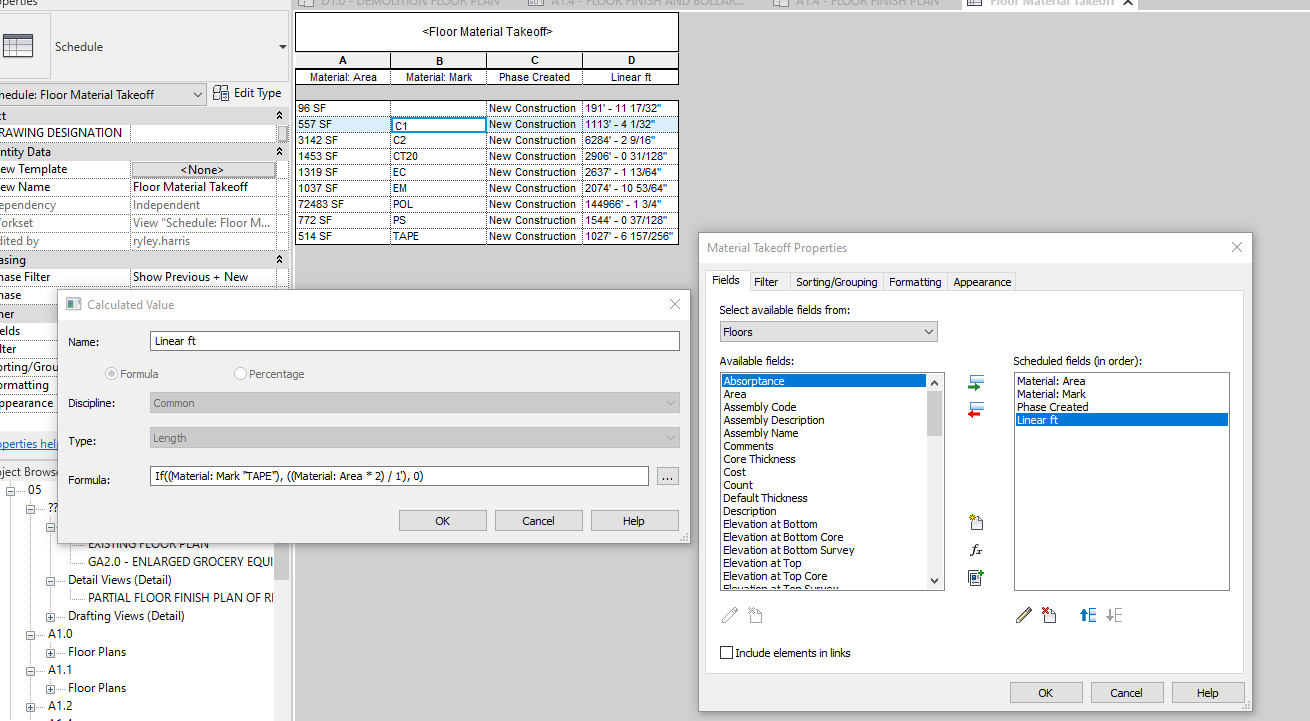Click the move parameter down icon

tap(1114, 615)
